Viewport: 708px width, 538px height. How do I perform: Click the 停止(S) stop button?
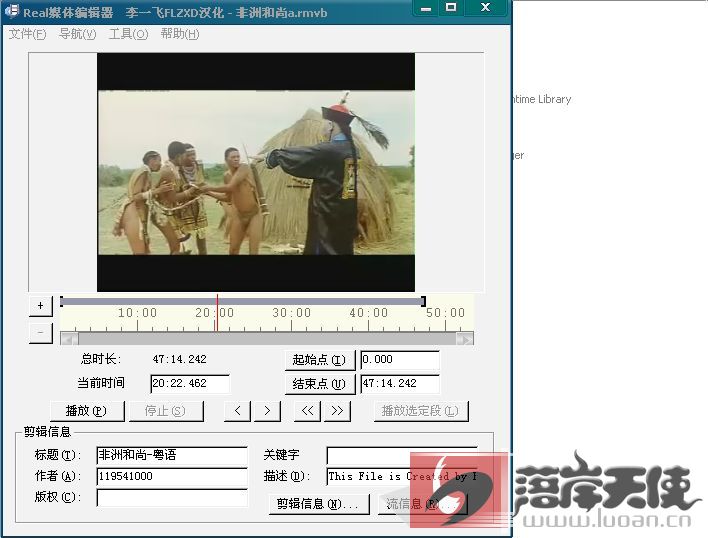click(166, 411)
